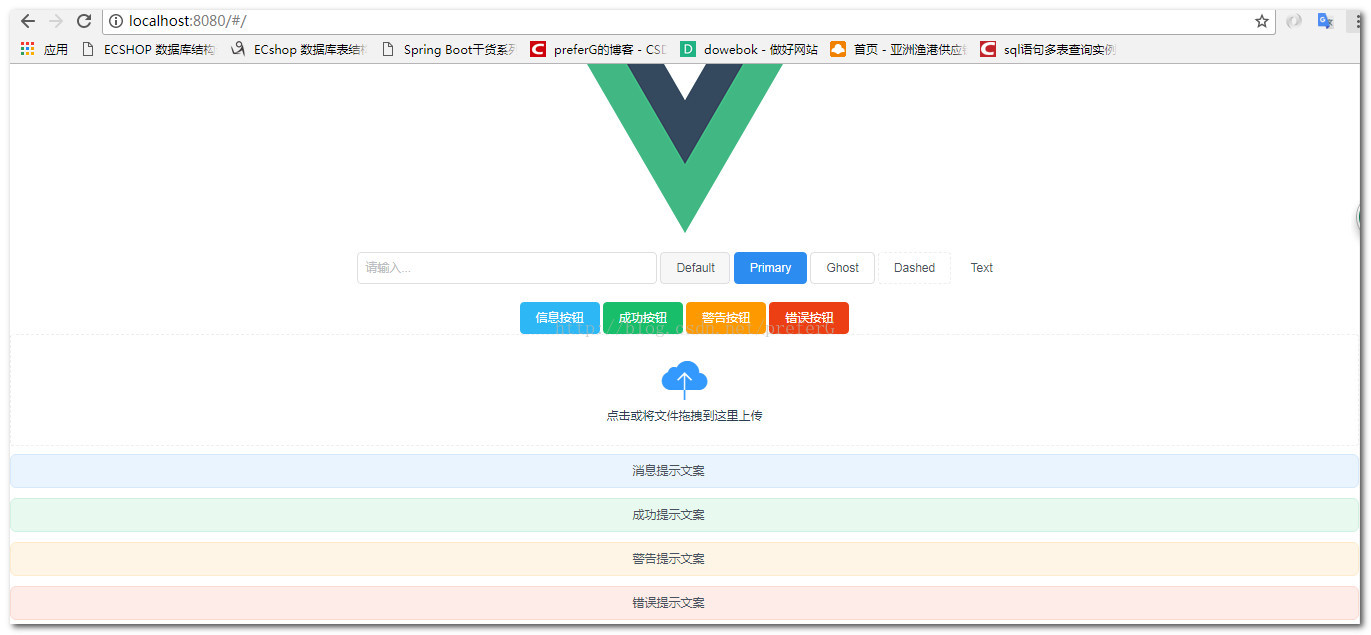Open ECshop 数据库表结构 bookmark
1371x635 pixels.
click(299, 49)
